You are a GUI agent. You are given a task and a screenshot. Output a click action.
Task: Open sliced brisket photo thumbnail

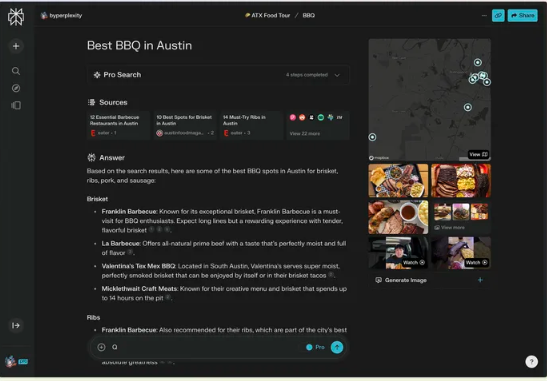coord(461,181)
